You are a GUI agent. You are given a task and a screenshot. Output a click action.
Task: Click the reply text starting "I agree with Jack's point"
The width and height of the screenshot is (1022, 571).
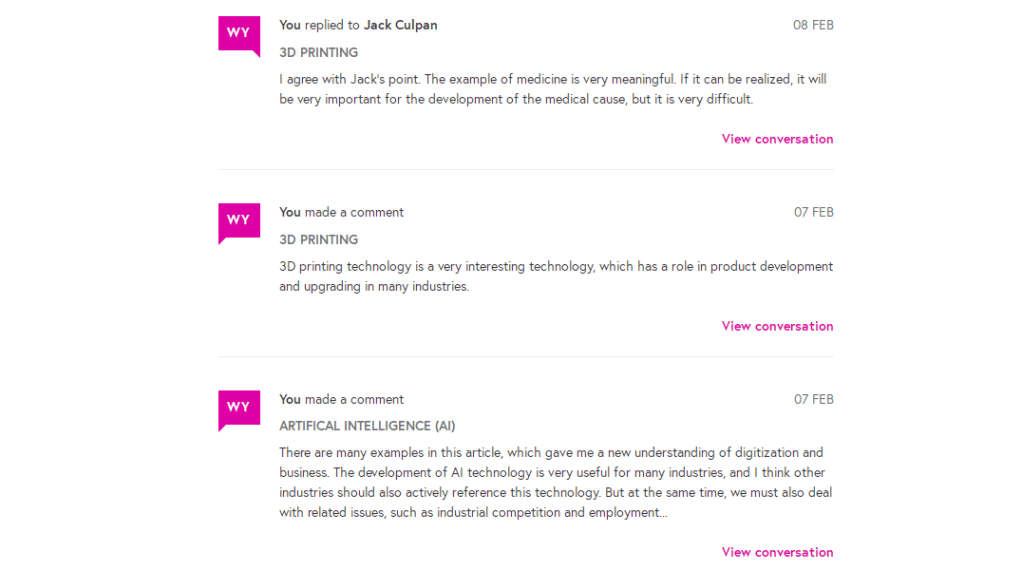point(553,89)
